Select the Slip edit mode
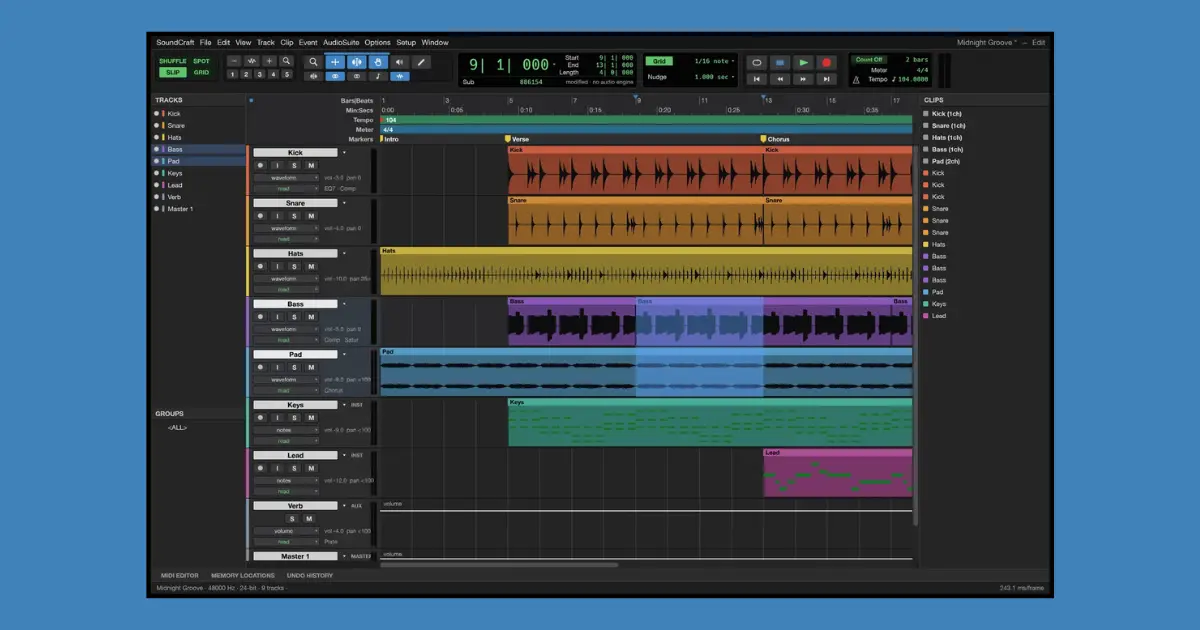 (172, 72)
